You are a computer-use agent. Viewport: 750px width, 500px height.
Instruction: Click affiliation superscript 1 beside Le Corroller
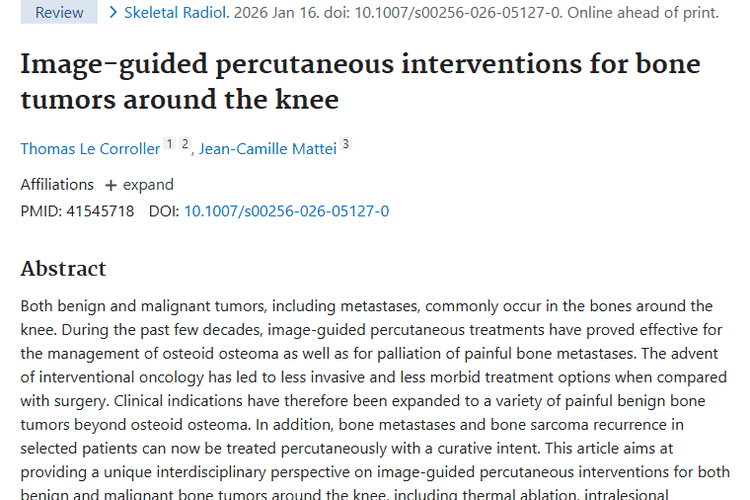click(x=169, y=144)
